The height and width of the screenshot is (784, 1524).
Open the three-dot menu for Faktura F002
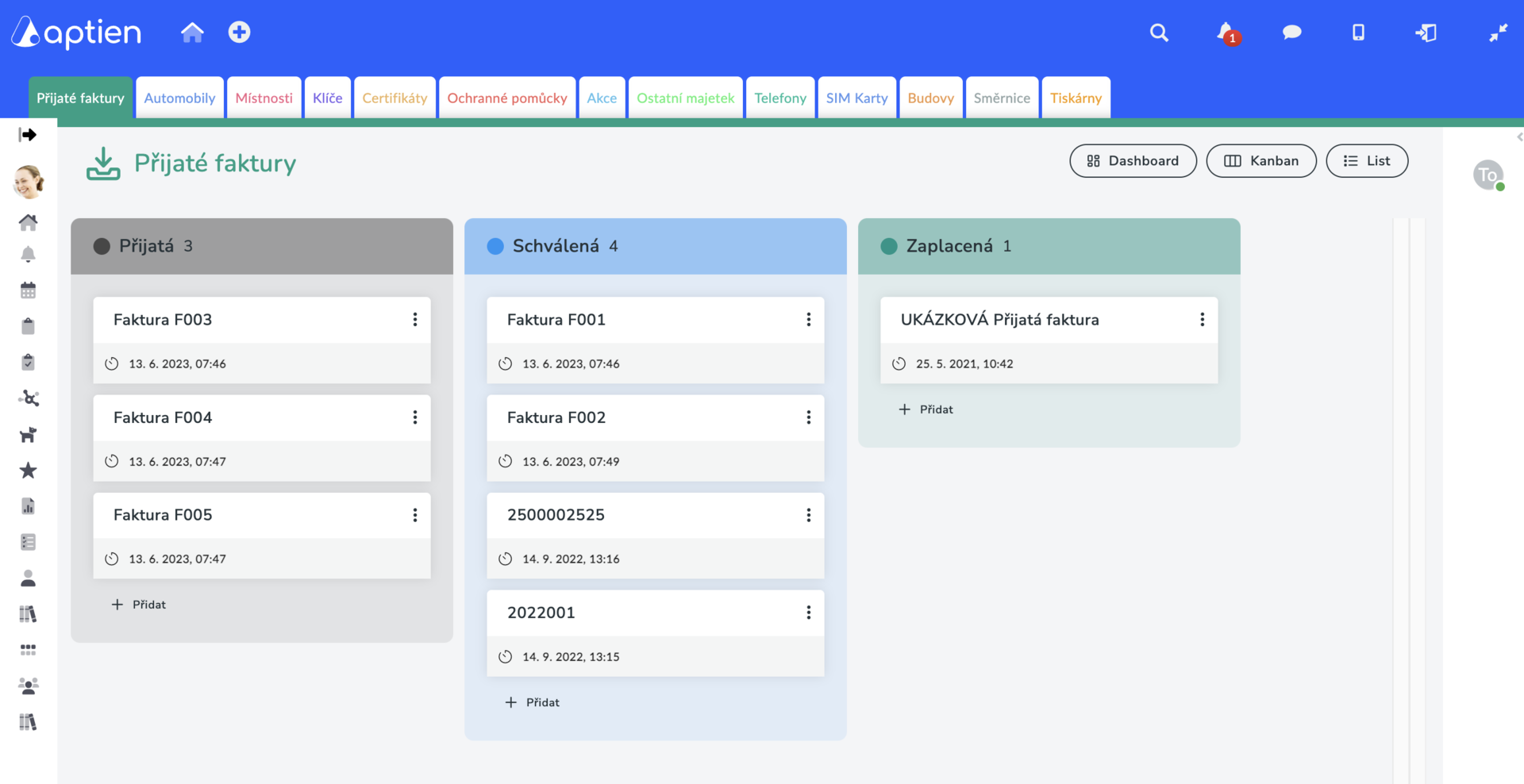point(808,417)
